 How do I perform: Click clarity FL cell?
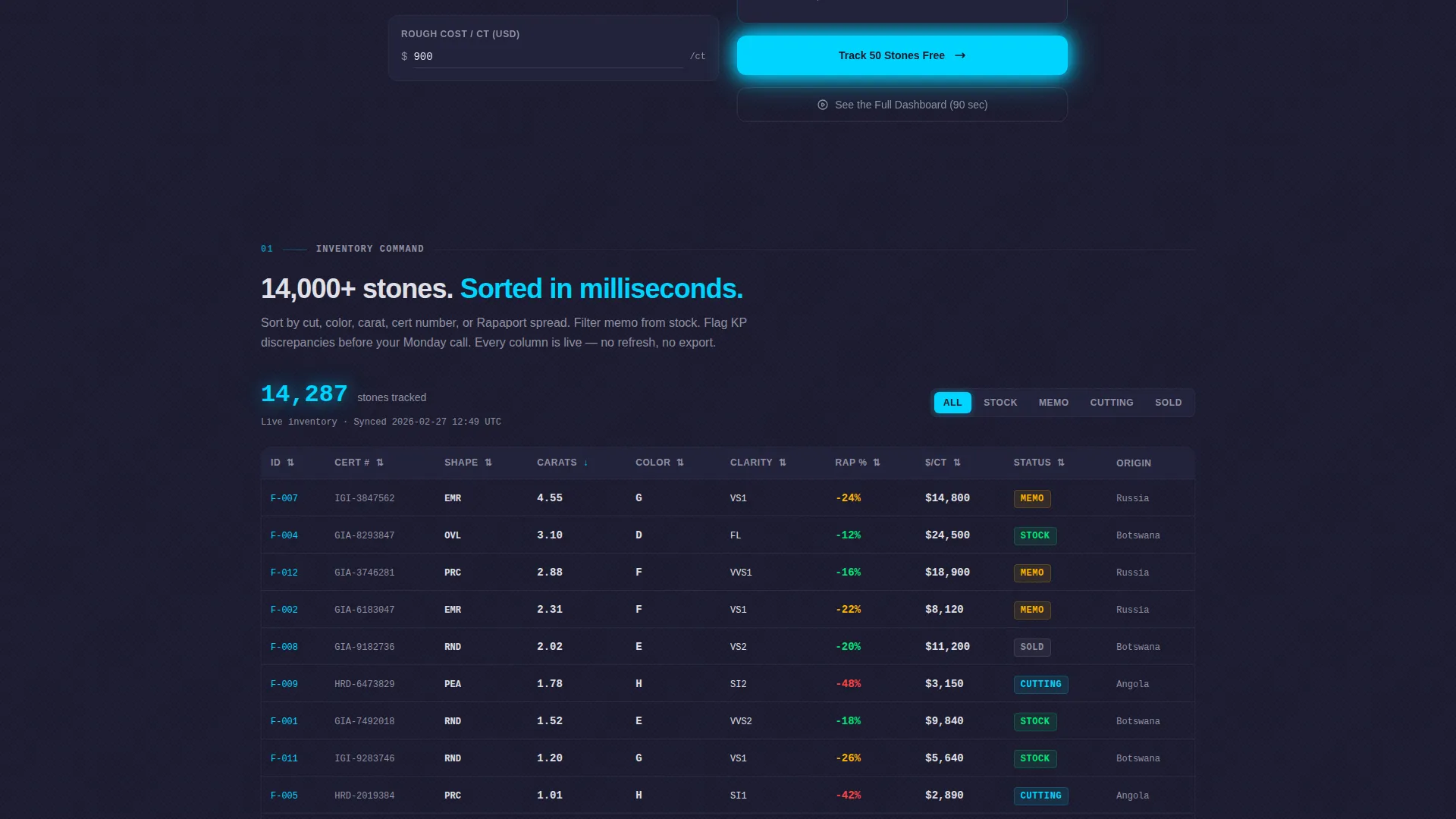[736, 535]
